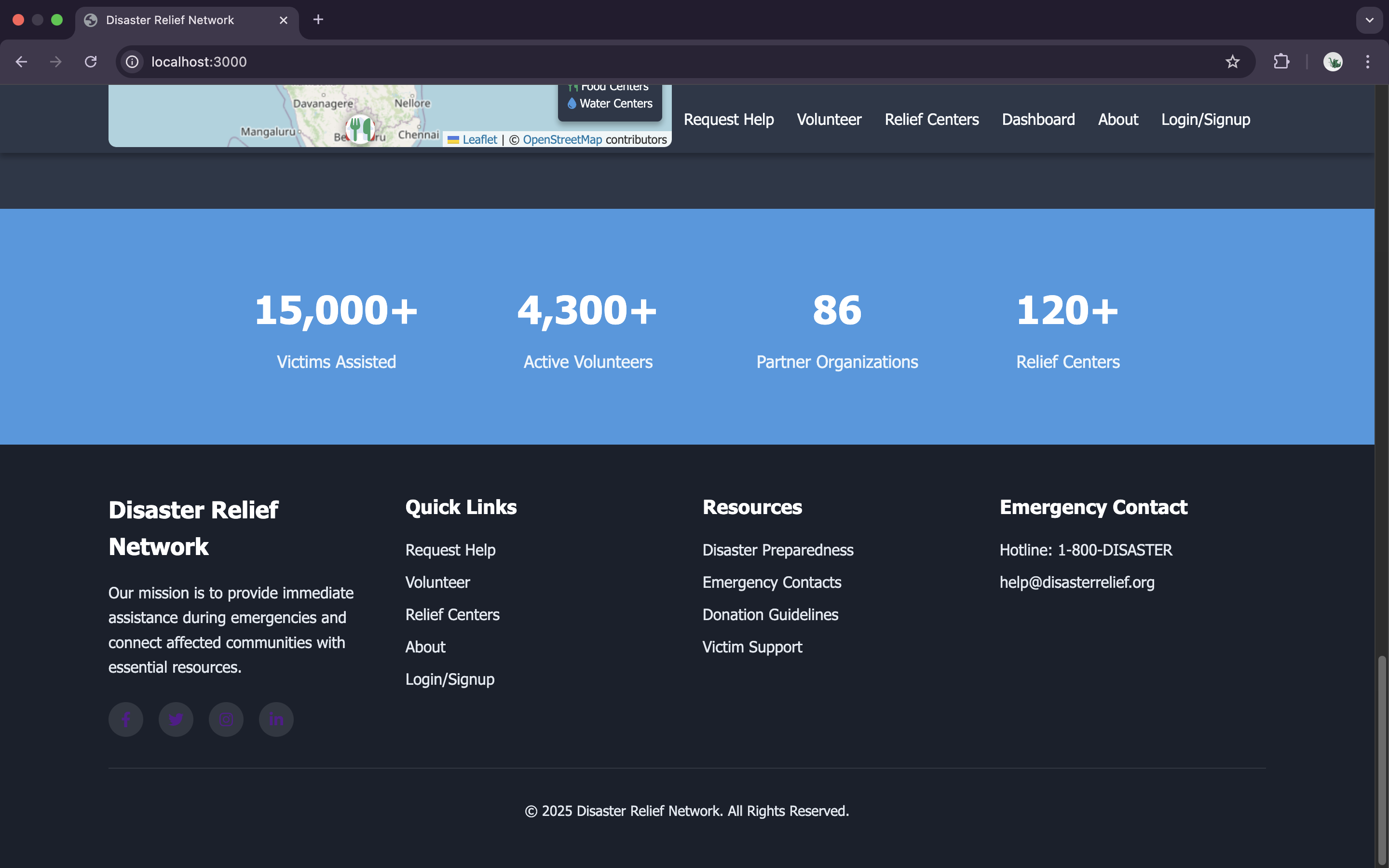Reload the page
The height and width of the screenshot is (868, 1389).
[x=91, y=62]
